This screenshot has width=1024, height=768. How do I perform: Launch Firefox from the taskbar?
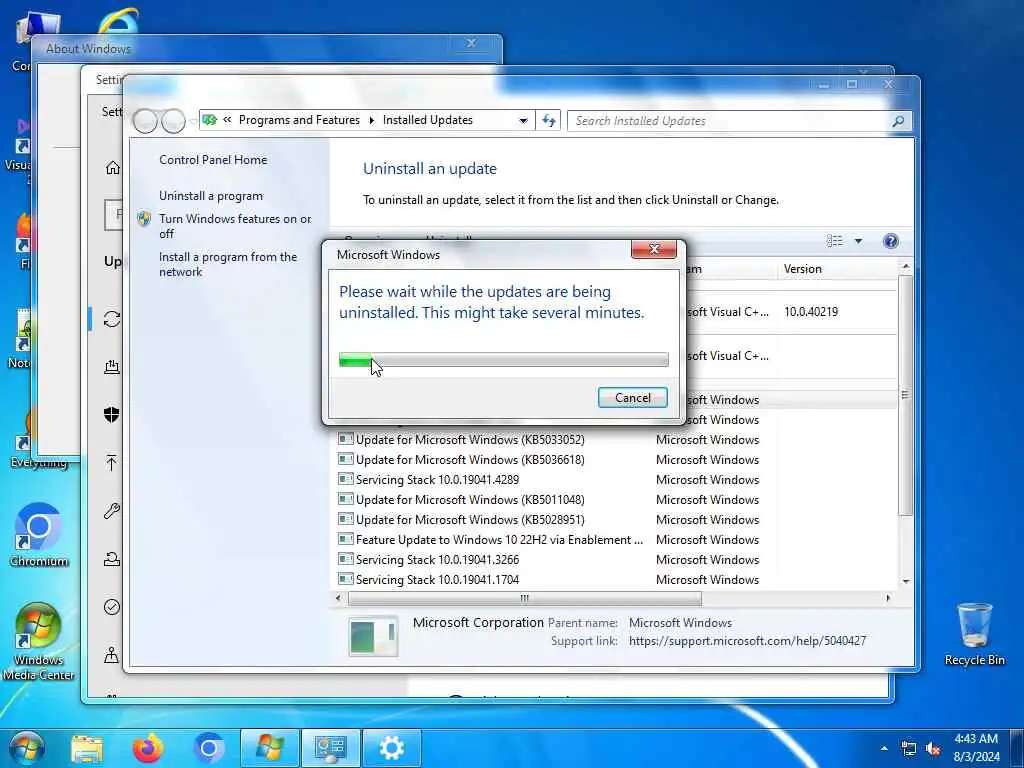point(148,748)
